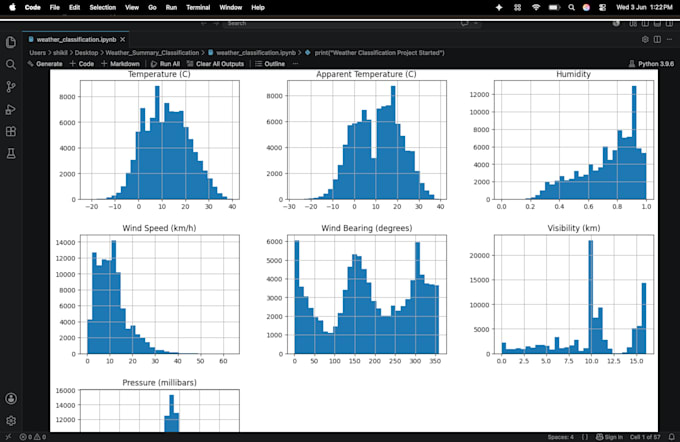680x442 pixels.
Task: Open the Manage gear in activity bar
Action: point(11,420)
